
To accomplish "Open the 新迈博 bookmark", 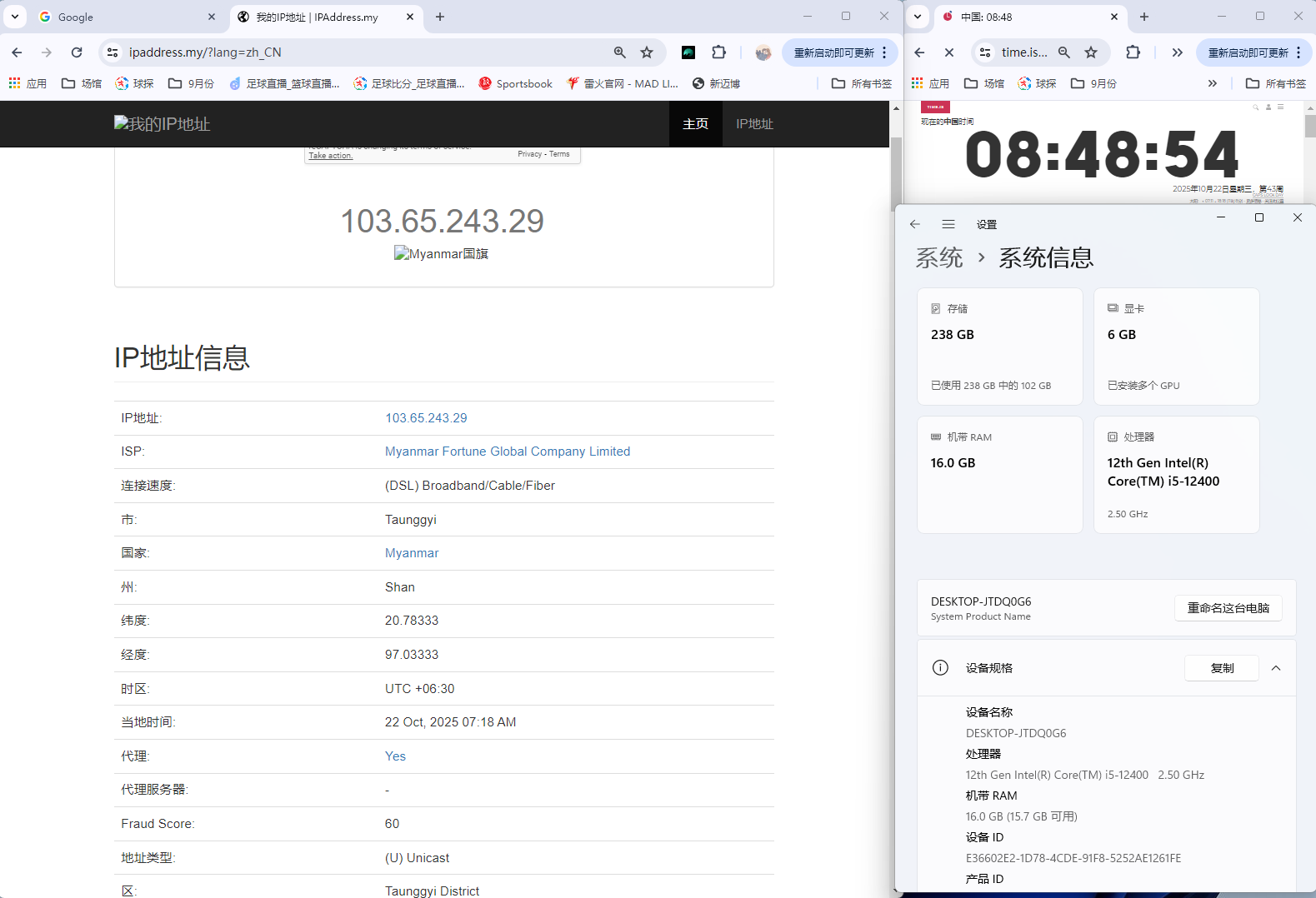I will (716, 83).
